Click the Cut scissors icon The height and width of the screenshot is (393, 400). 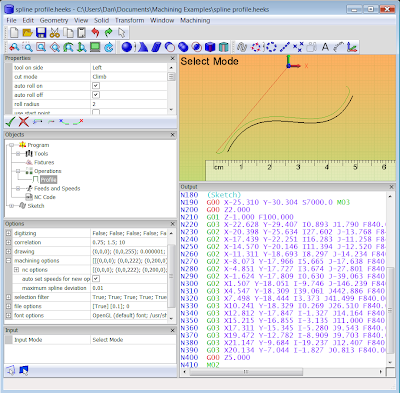pyautogui.click(x=55, y=33)
